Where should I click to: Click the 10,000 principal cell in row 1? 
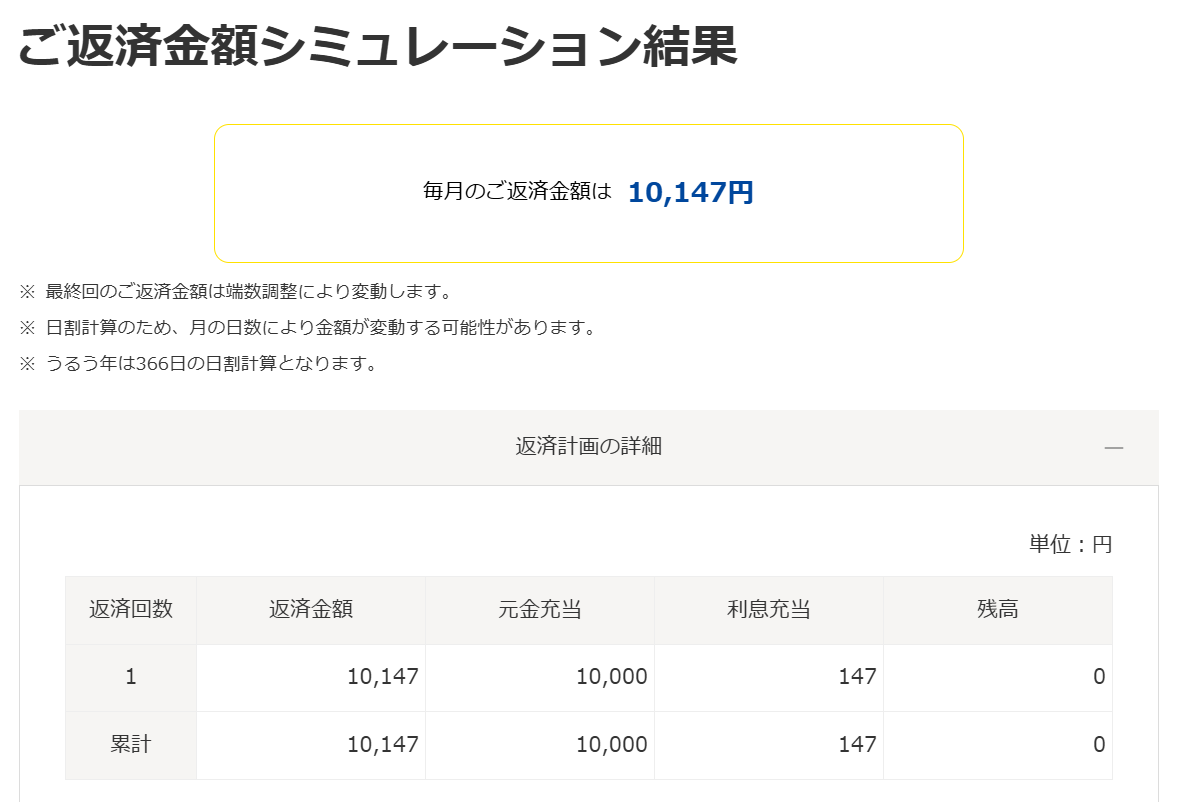point(540,678)
